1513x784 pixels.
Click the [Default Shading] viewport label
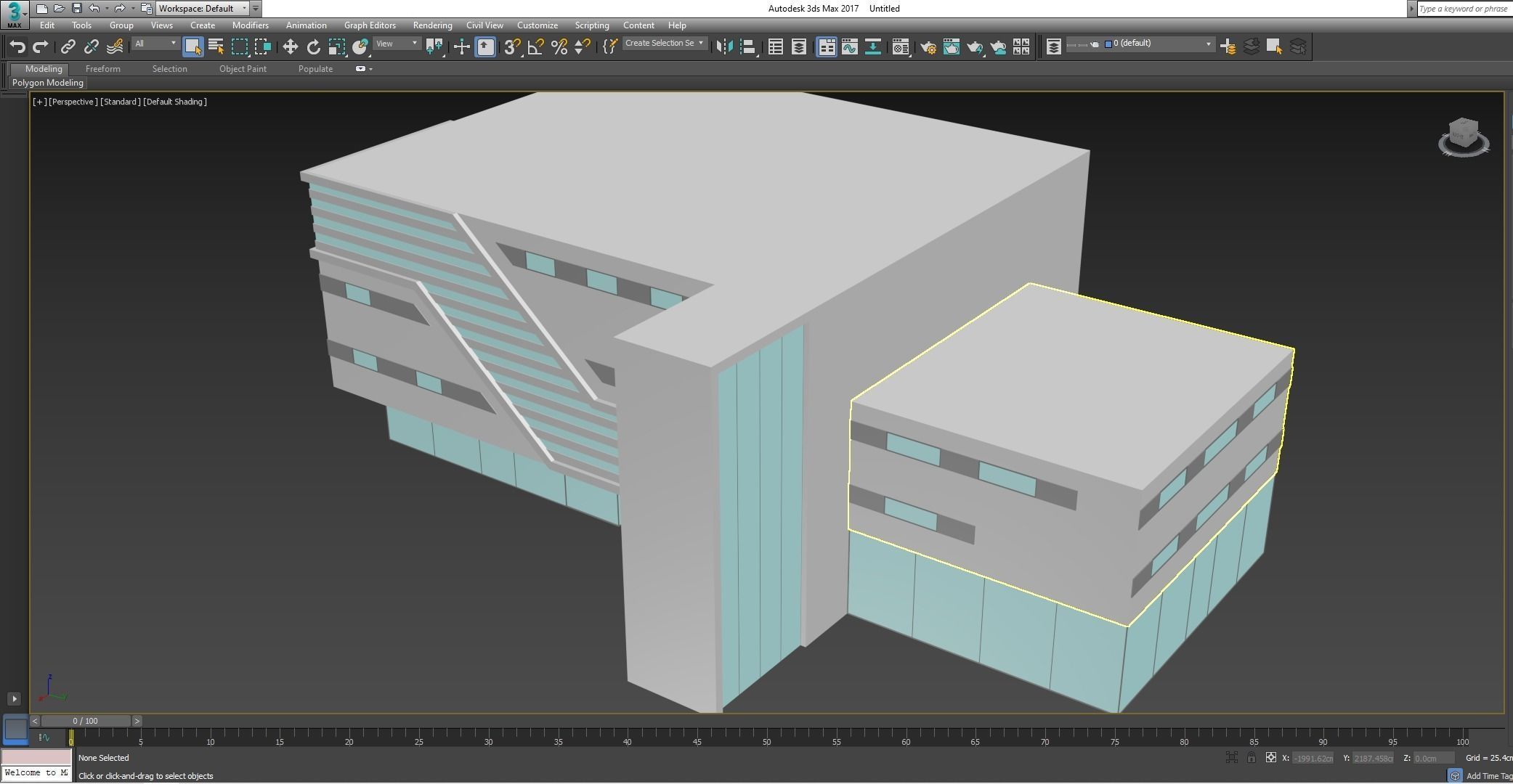pos(175,102)
